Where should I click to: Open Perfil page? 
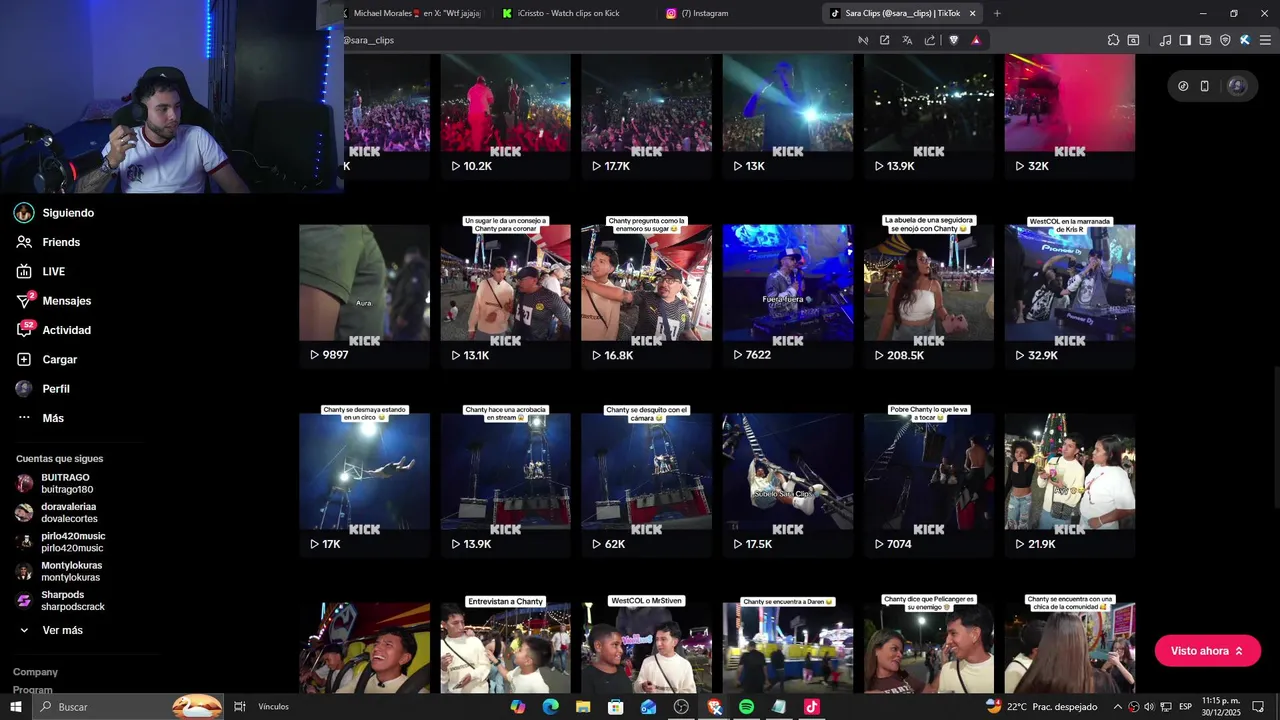pos(43,388)
